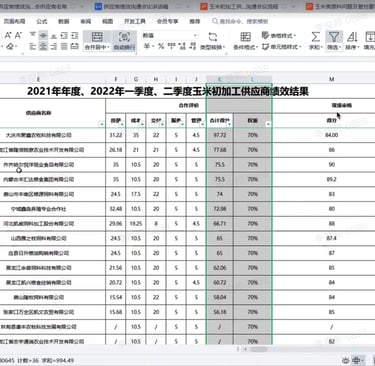Viewport: 375px width, 366px height.
Task: Select the cell with value 31.22
Action: point(116,135)
